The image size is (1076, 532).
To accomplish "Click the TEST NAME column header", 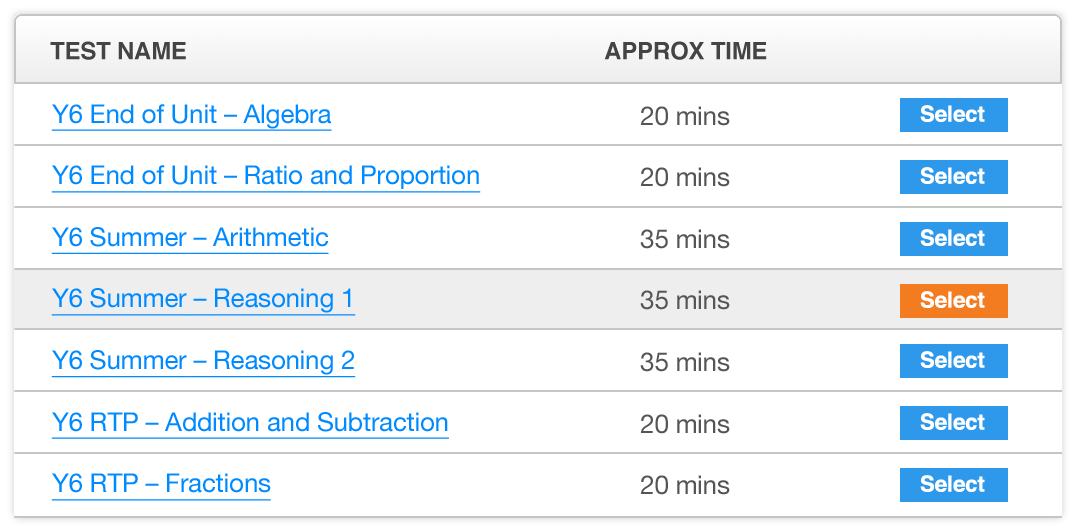I will pyautogui.click(x=118, y=52).
